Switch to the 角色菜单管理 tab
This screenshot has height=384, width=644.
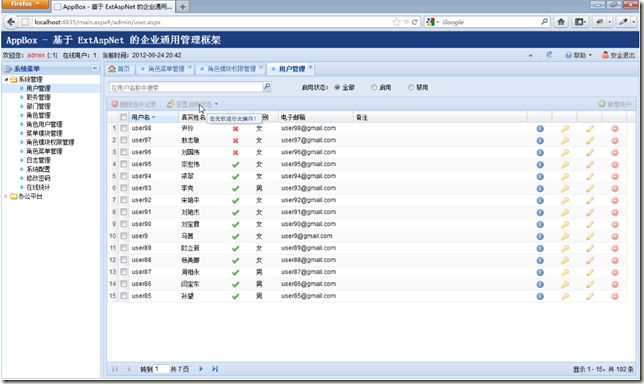[166, 69]
